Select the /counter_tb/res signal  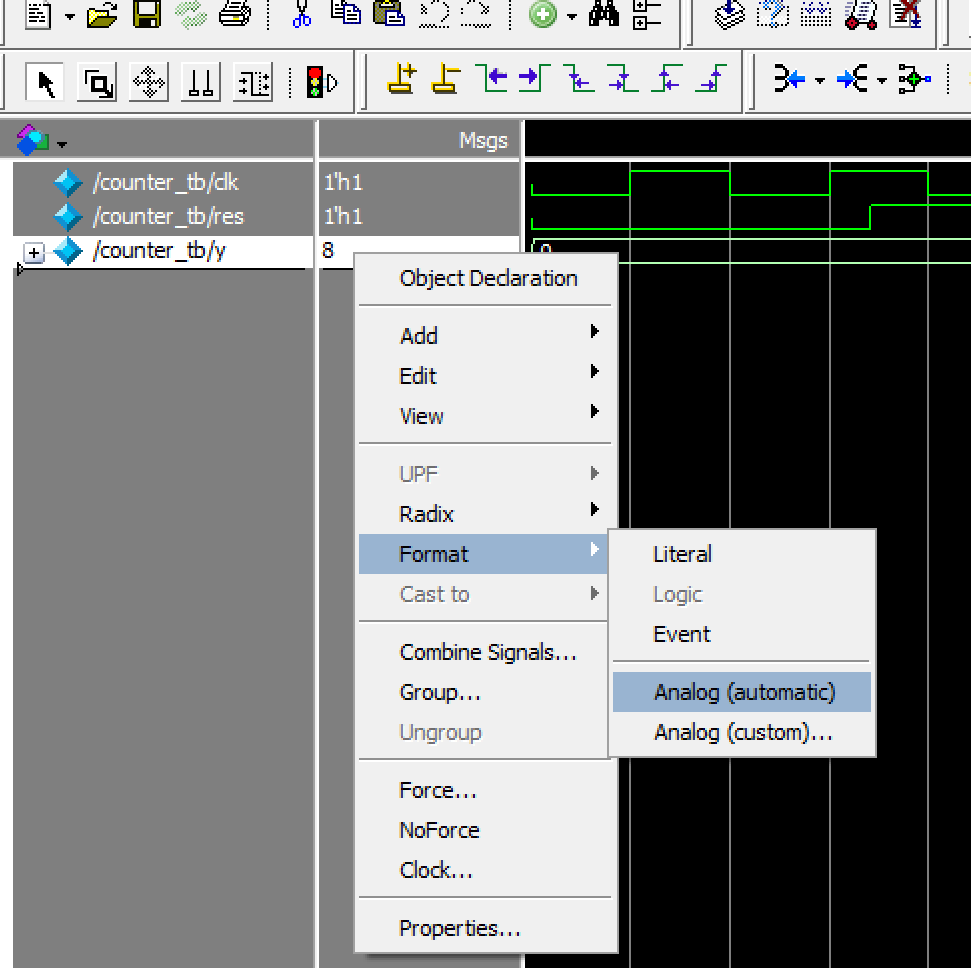click(168, 216)
